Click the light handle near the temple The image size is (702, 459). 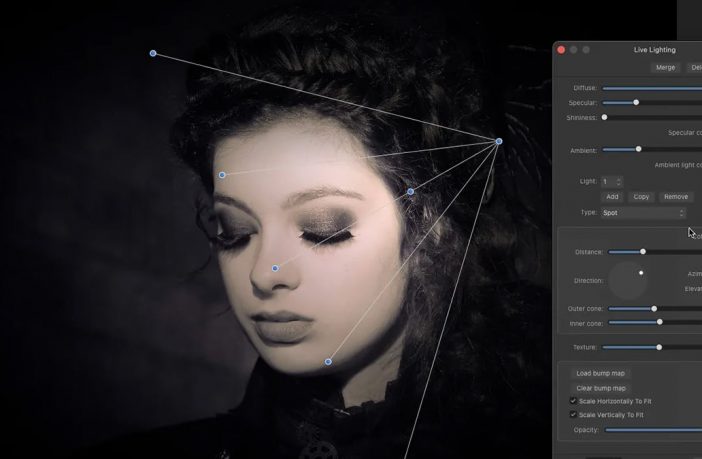(411, 192)
